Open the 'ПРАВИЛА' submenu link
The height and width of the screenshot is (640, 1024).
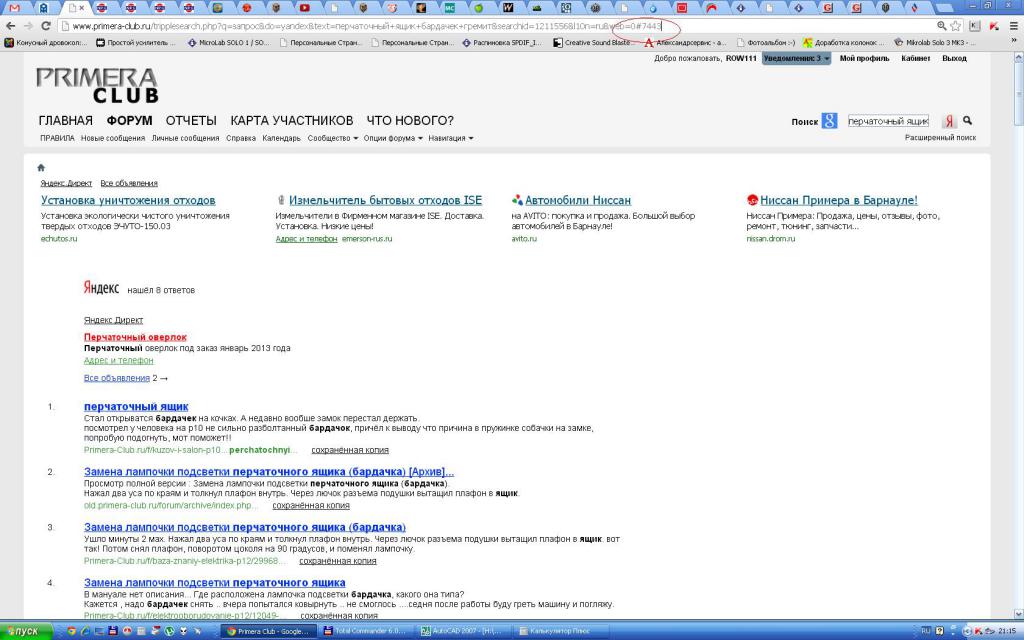click(57, 138)
